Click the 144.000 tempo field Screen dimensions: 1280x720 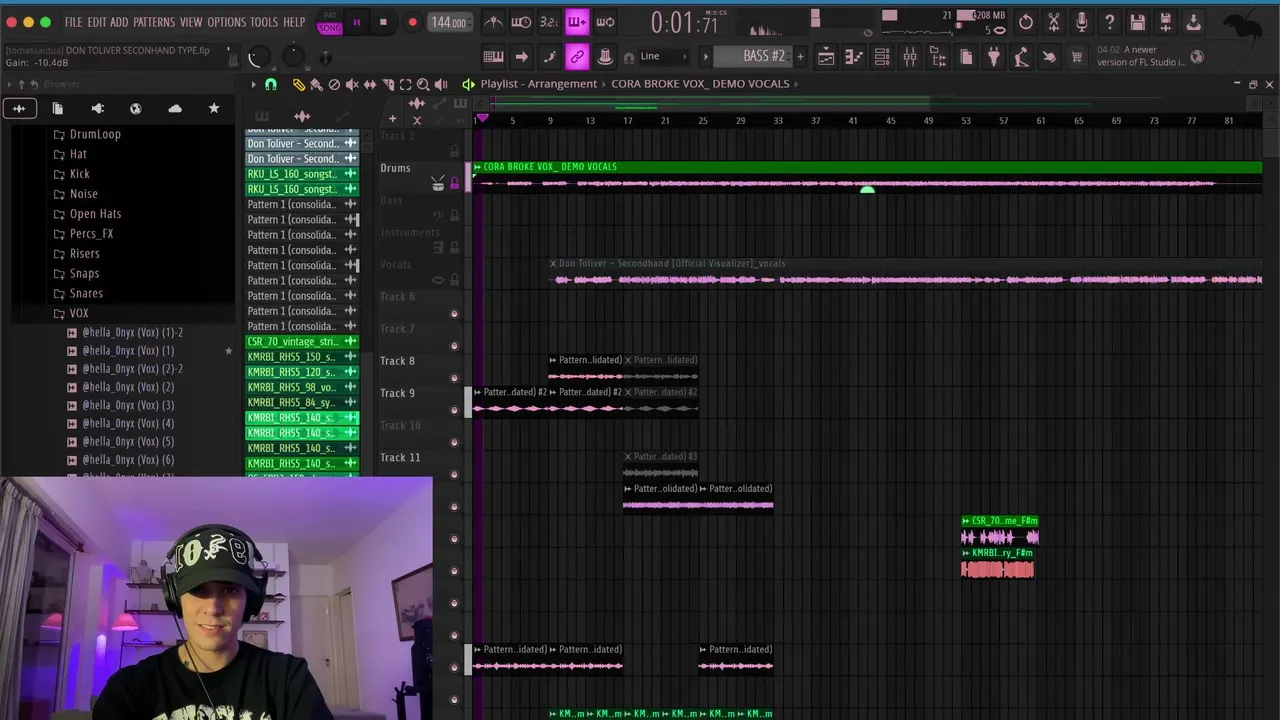click(x=448, y=22)
